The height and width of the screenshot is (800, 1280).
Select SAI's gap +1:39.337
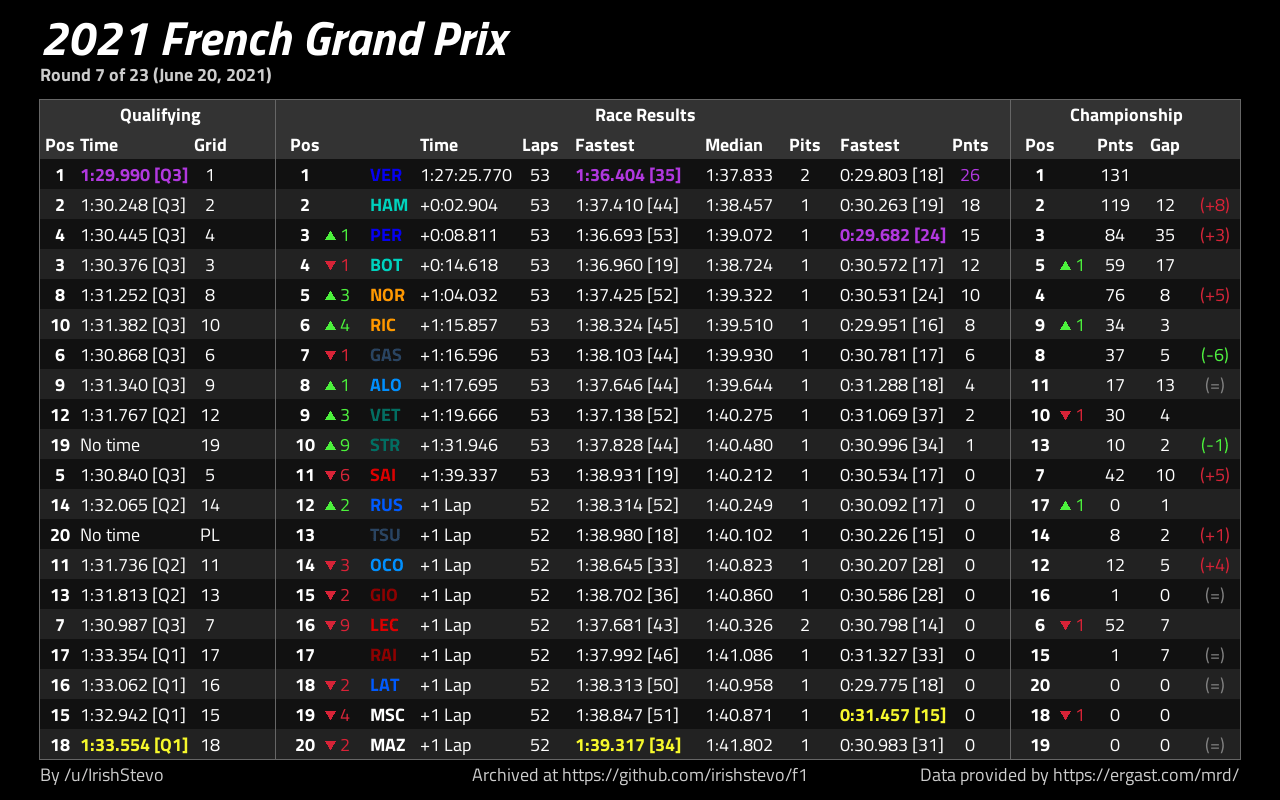click(459, 475)
